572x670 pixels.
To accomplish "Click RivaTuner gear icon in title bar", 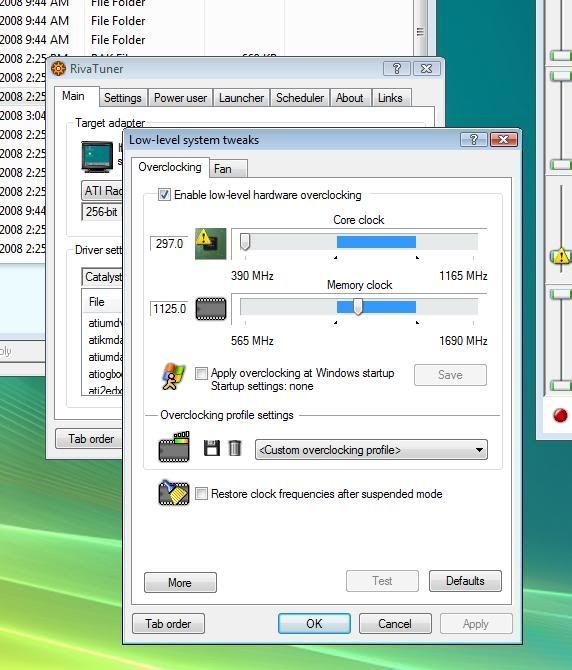I will coord(59,68).
